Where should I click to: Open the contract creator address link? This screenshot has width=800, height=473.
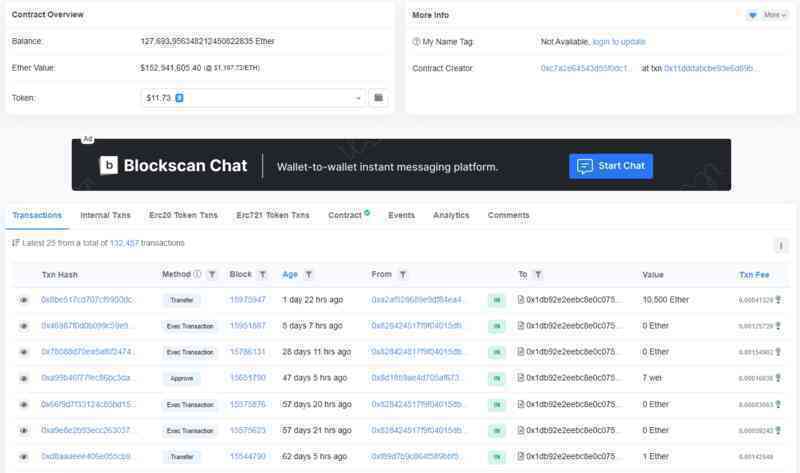pyautogui.click(x=586, y=68)
